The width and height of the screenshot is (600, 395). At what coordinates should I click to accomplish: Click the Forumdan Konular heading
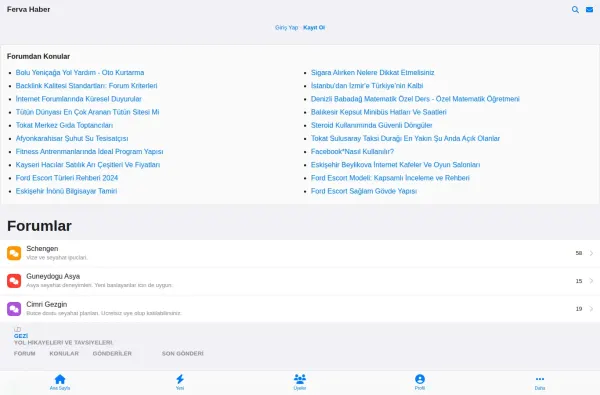point(38,56)
